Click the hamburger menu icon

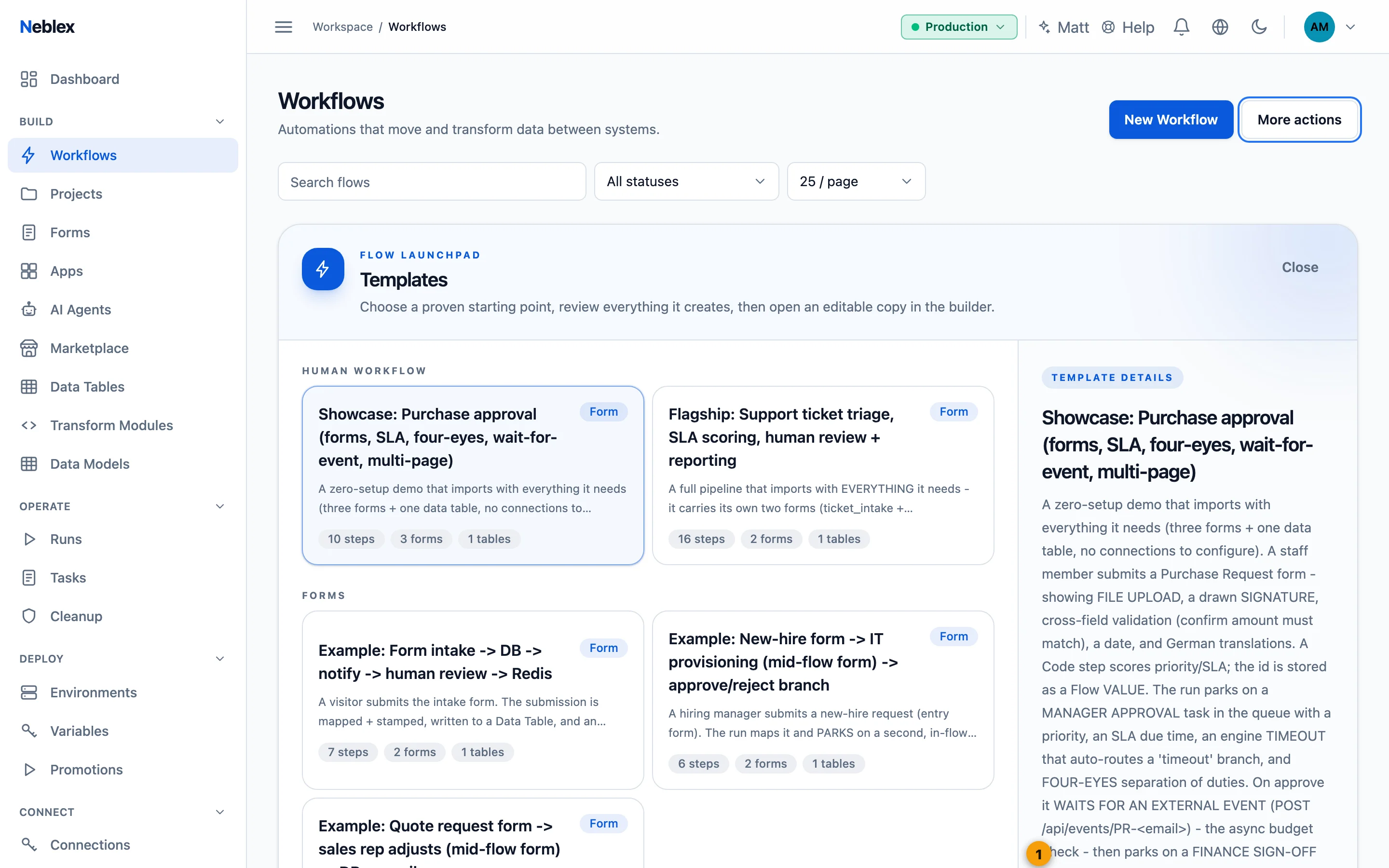point(283,27)
